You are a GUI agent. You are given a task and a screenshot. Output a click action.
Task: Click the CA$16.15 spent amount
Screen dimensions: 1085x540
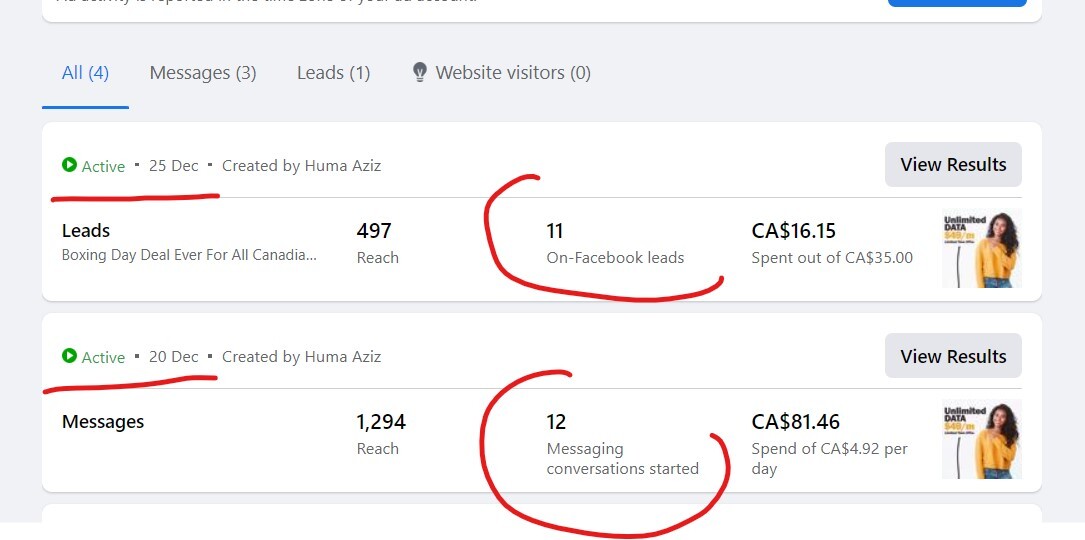pyautogui.click(x=793, y=232)
